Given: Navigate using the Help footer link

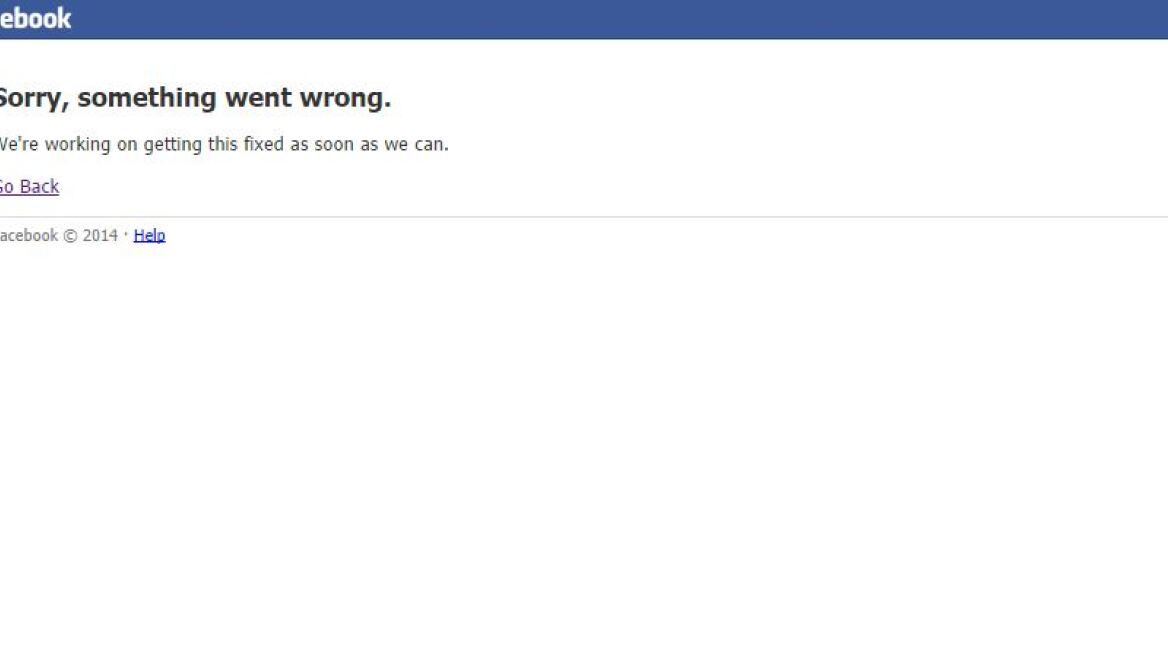Looking at the screenshot, I should [x=149, y=235].
